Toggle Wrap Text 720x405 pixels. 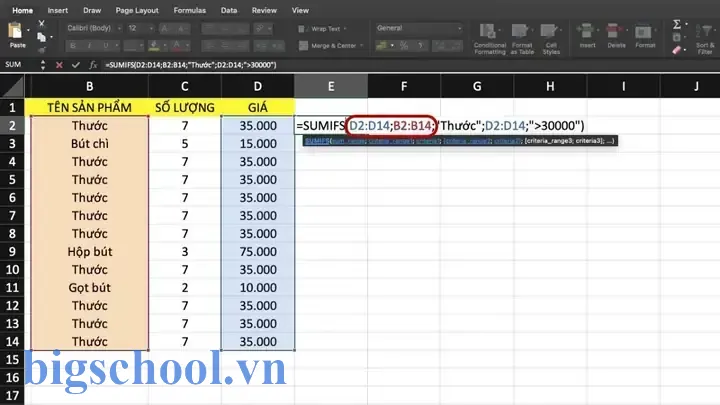pos(322,28)
